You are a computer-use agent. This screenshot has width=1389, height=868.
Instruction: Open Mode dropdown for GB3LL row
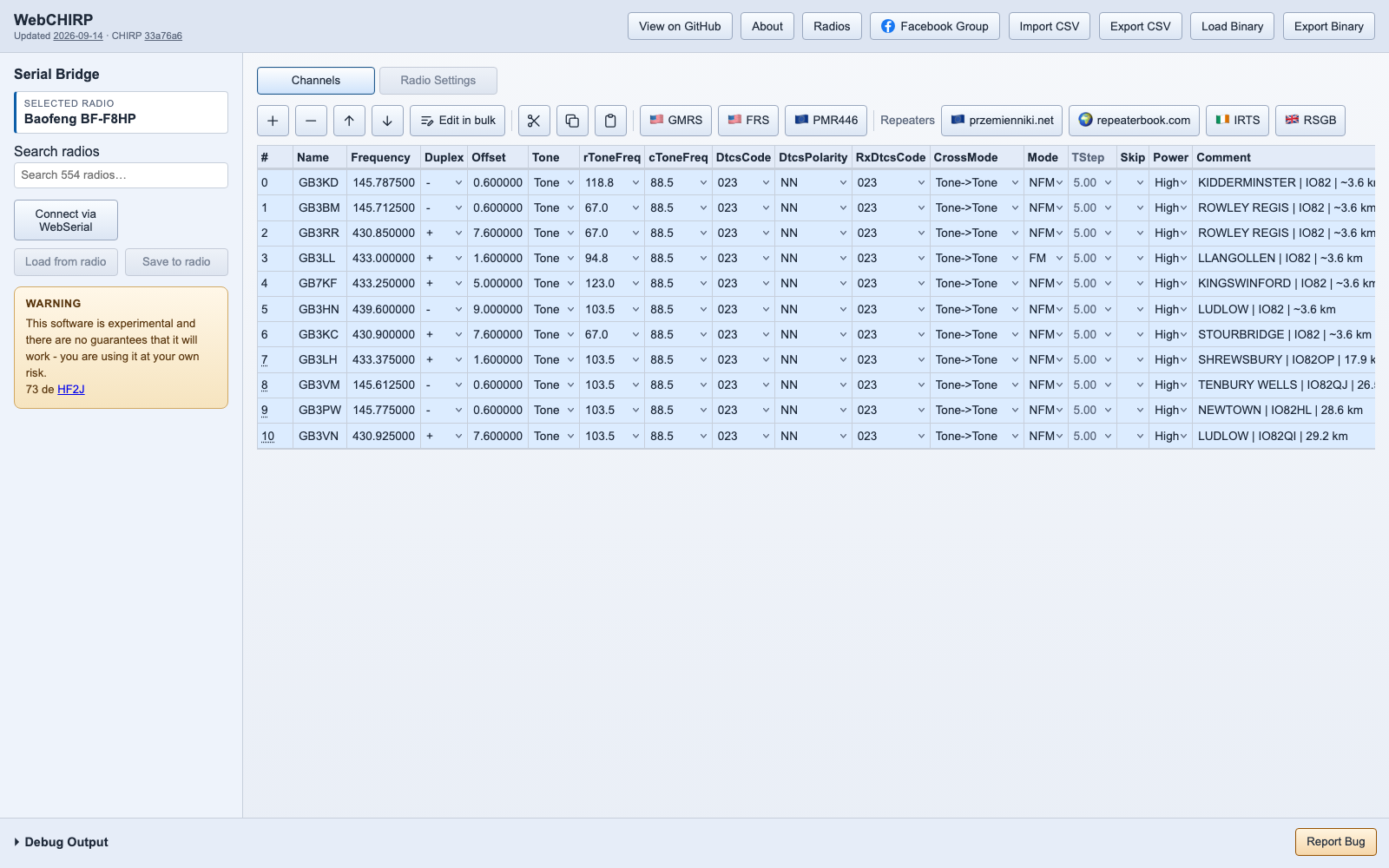click(x=1045, y=259)
